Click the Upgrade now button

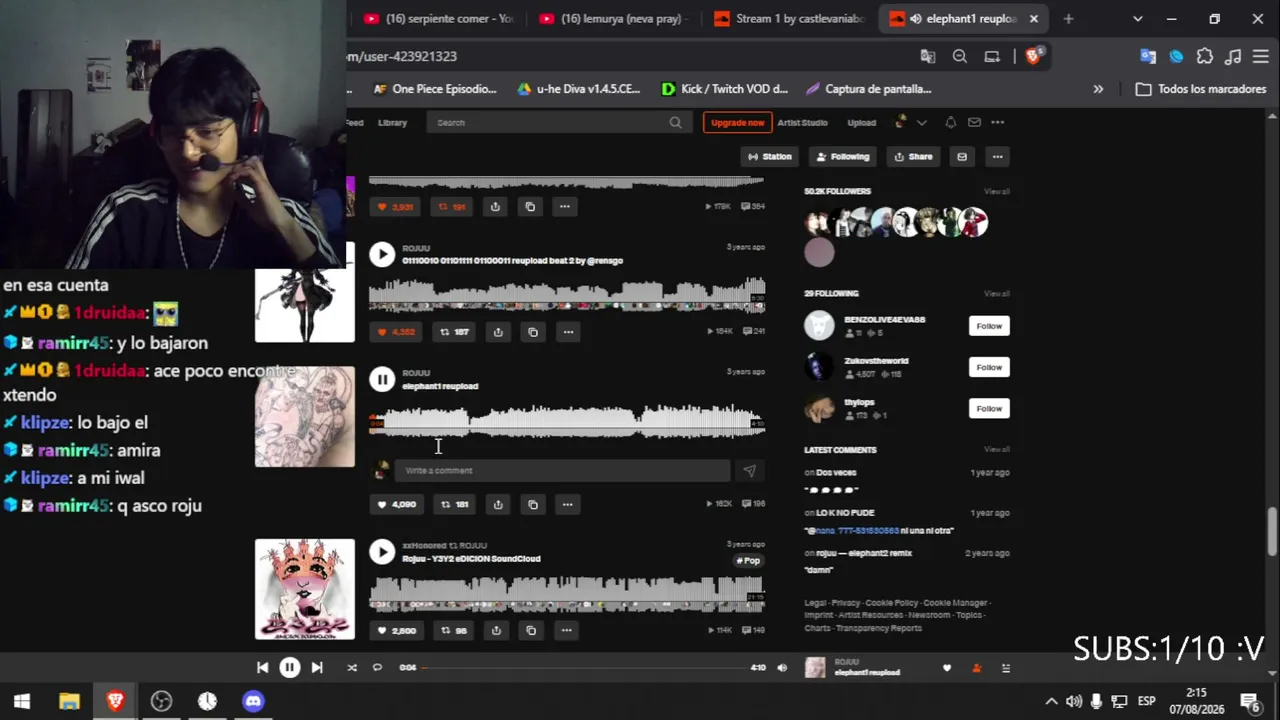737,122
